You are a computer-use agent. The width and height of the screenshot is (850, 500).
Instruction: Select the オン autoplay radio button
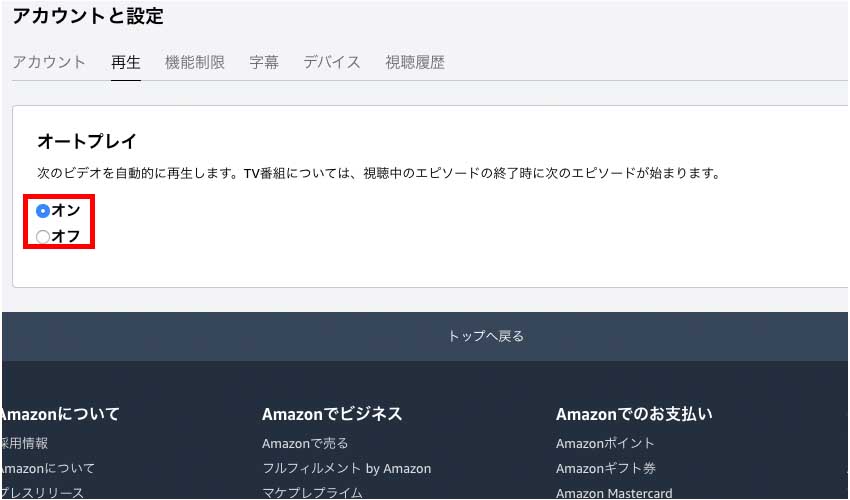43,211
